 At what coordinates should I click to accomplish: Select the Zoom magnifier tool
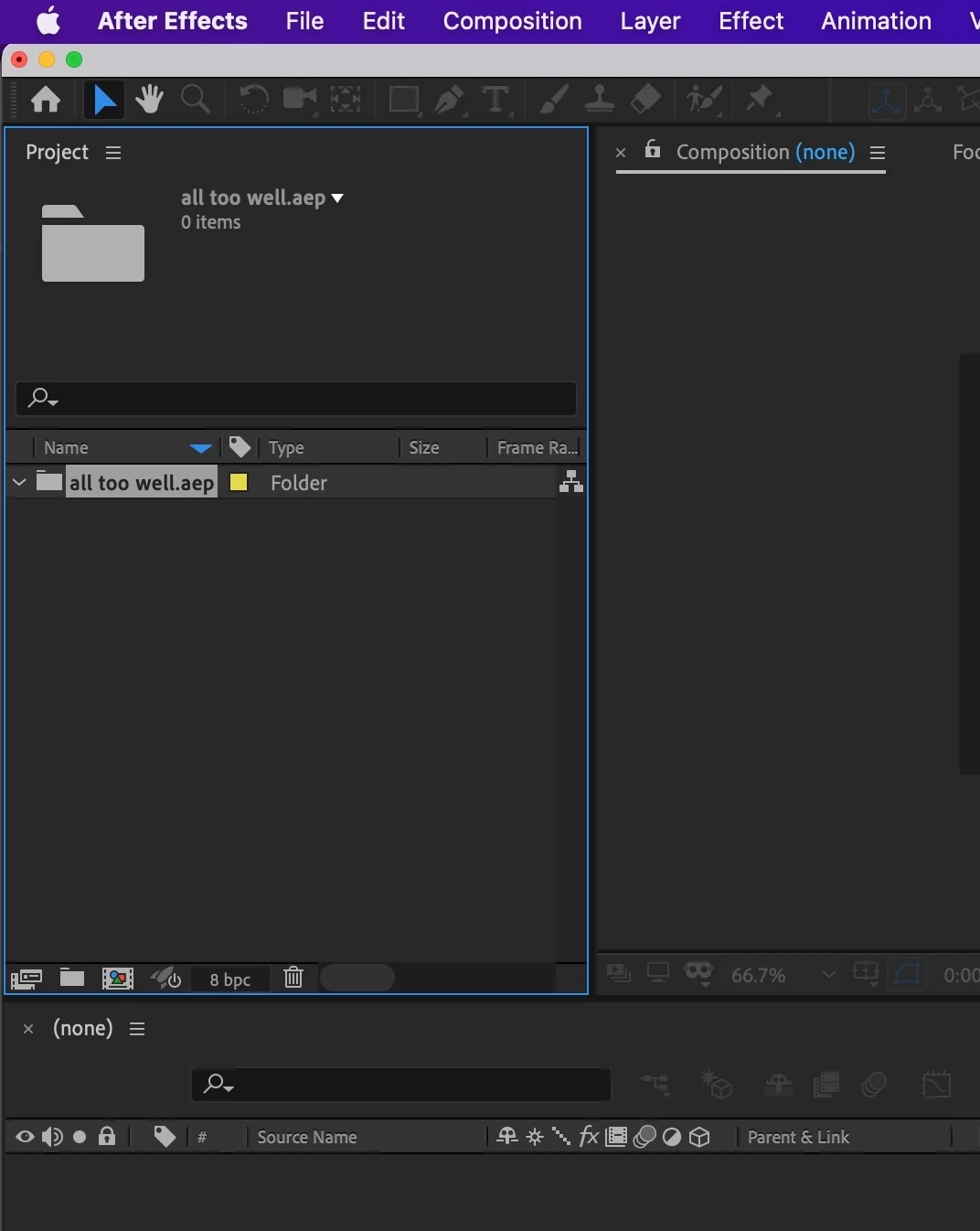pyautogui.click(x=196, y=99)
